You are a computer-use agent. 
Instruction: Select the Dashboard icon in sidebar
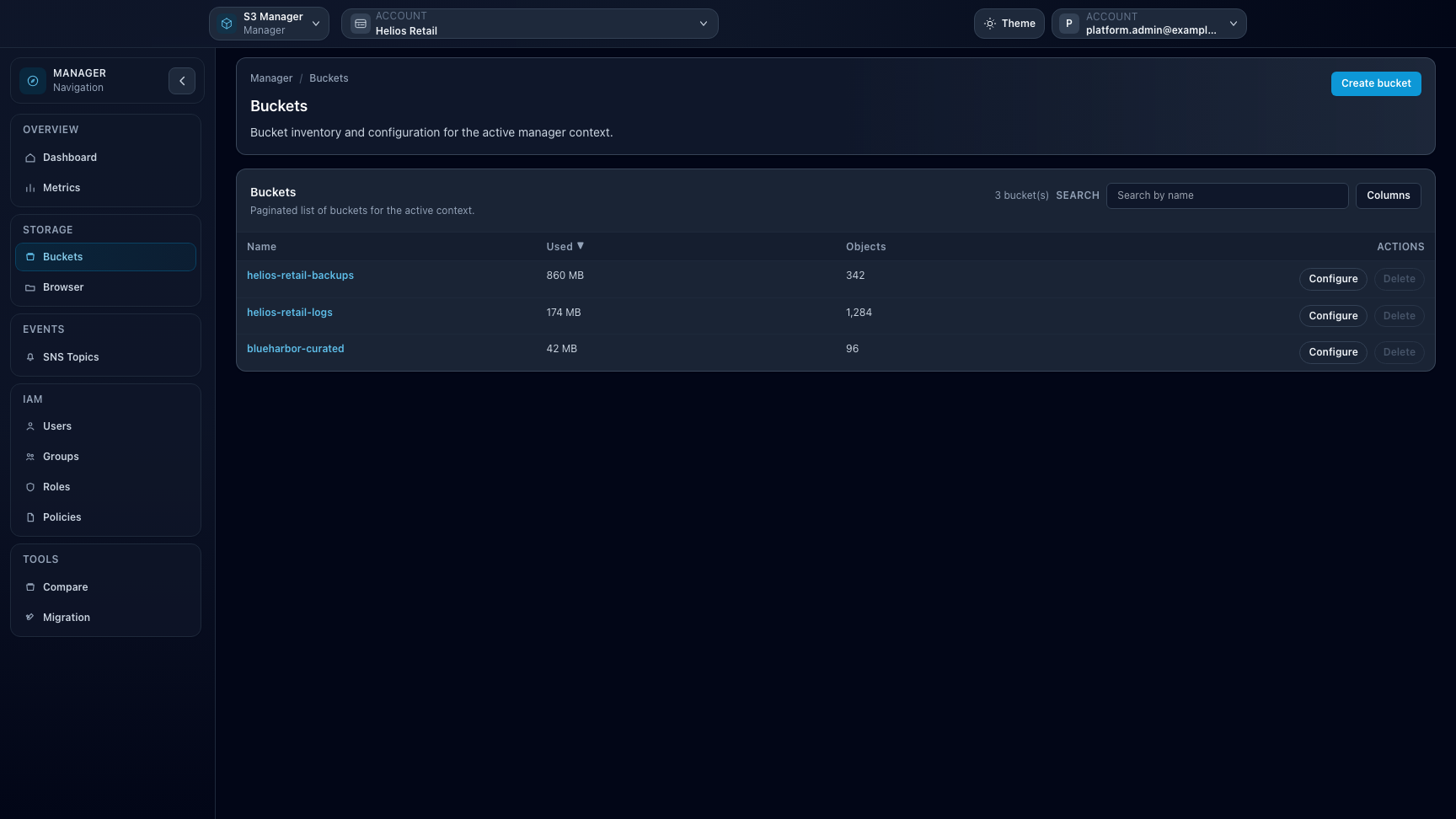click(x=30, y=158)
